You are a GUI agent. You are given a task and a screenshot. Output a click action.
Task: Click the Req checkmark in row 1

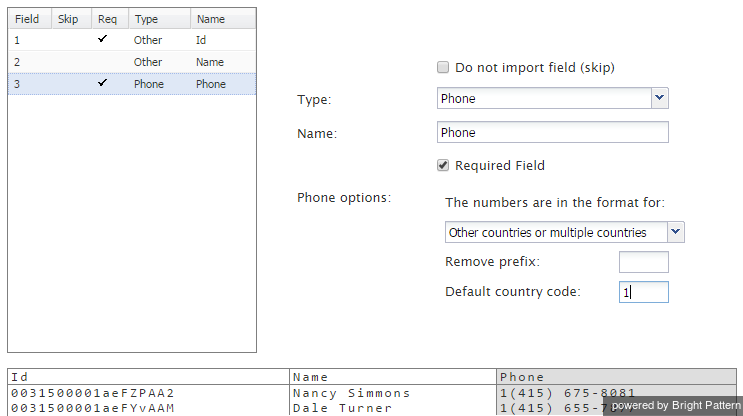click(x=102, y=39)
